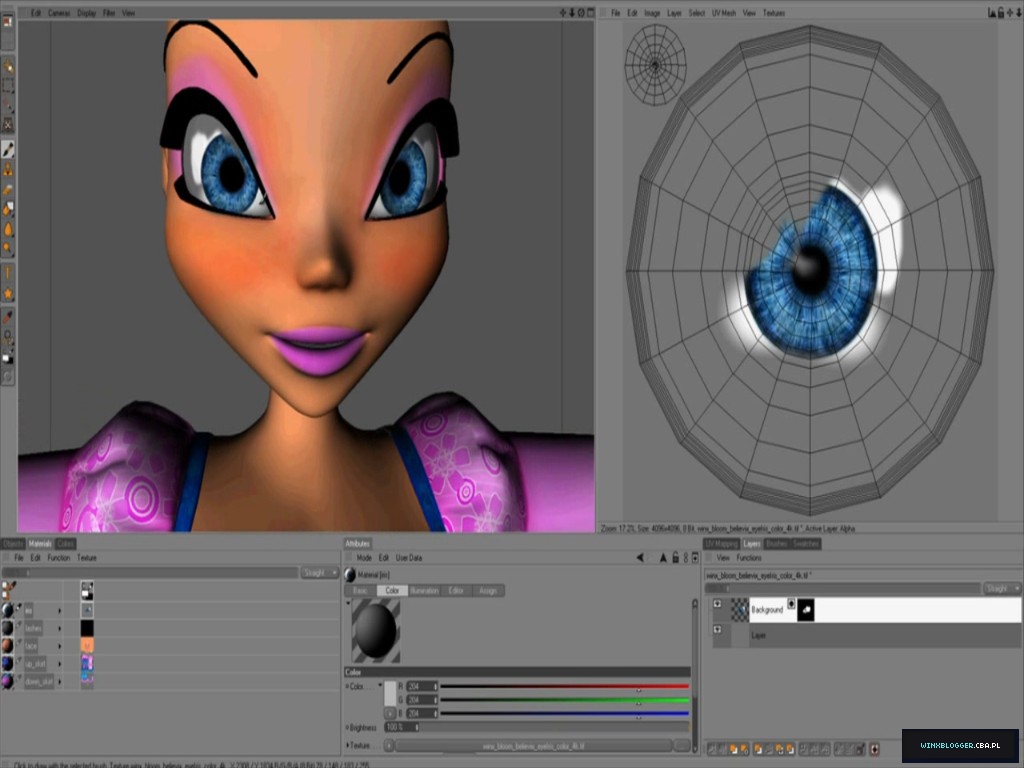
Task: Select the Eraser tool
Action: point(8,190)
